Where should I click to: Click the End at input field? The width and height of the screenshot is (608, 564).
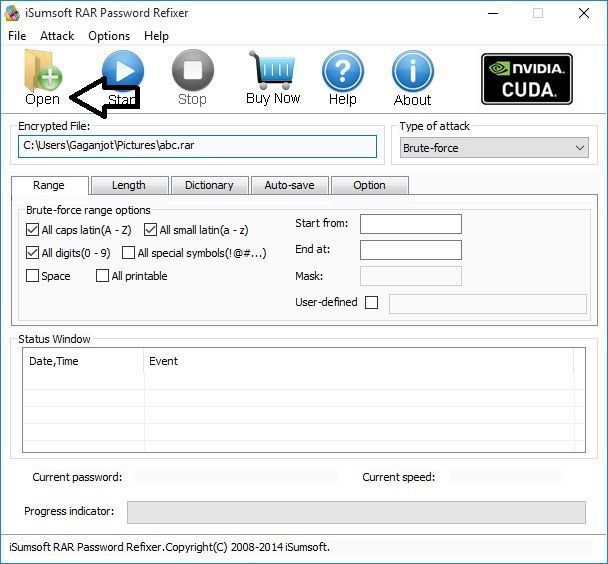point(411,250)
